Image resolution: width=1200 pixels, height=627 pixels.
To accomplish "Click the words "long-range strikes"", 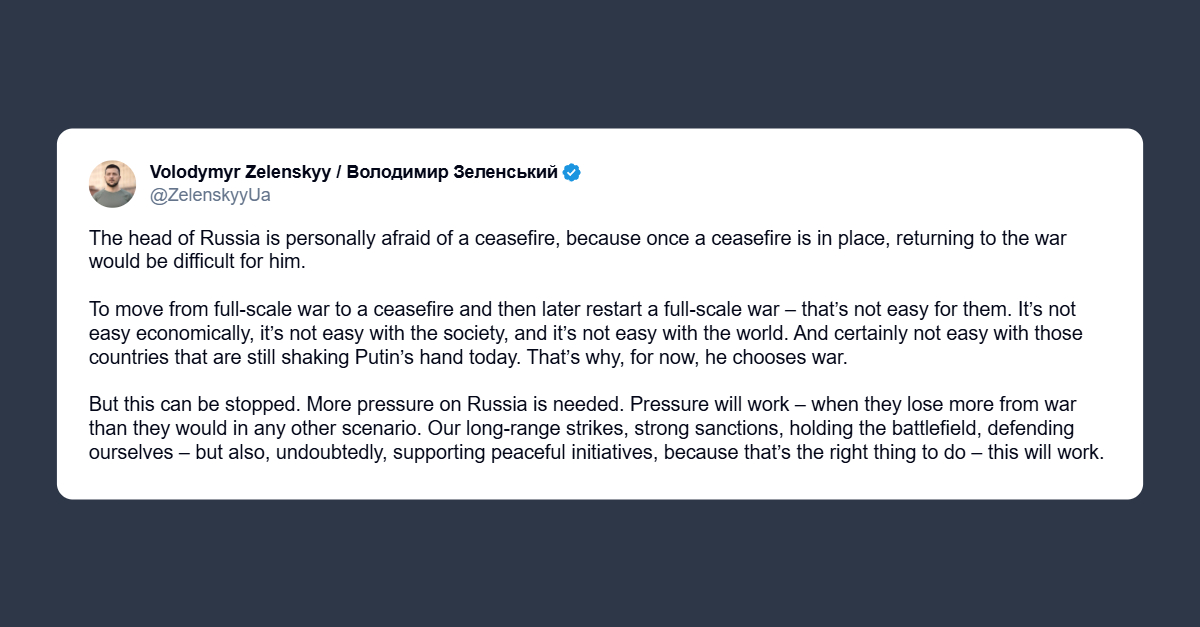I will coord(568,428).
